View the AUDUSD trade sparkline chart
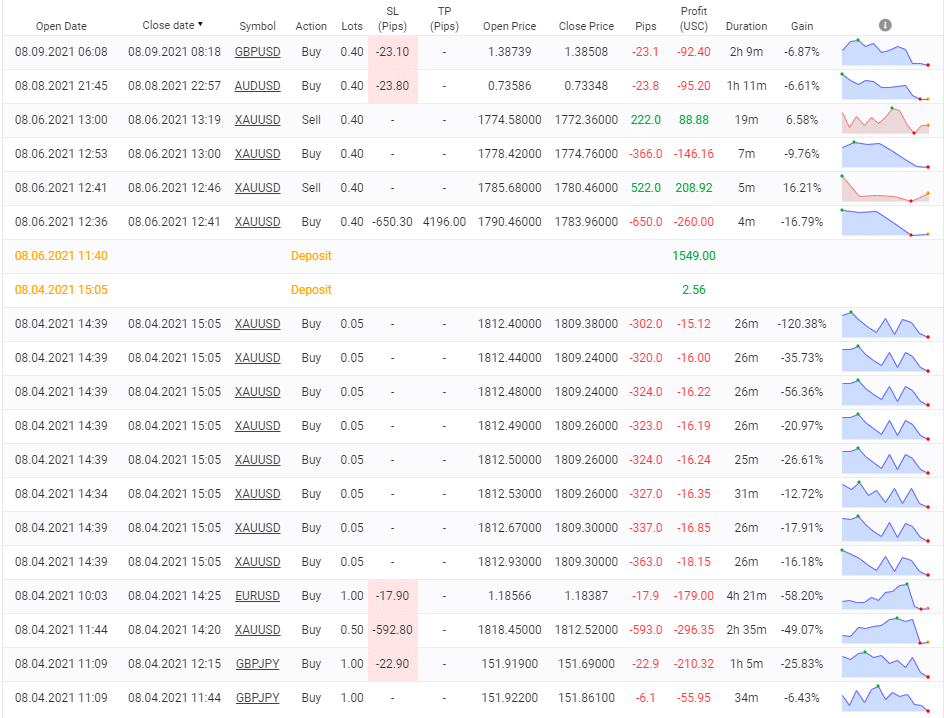The height and width of the screenshot is (718, 944). [x=886, y=86]
